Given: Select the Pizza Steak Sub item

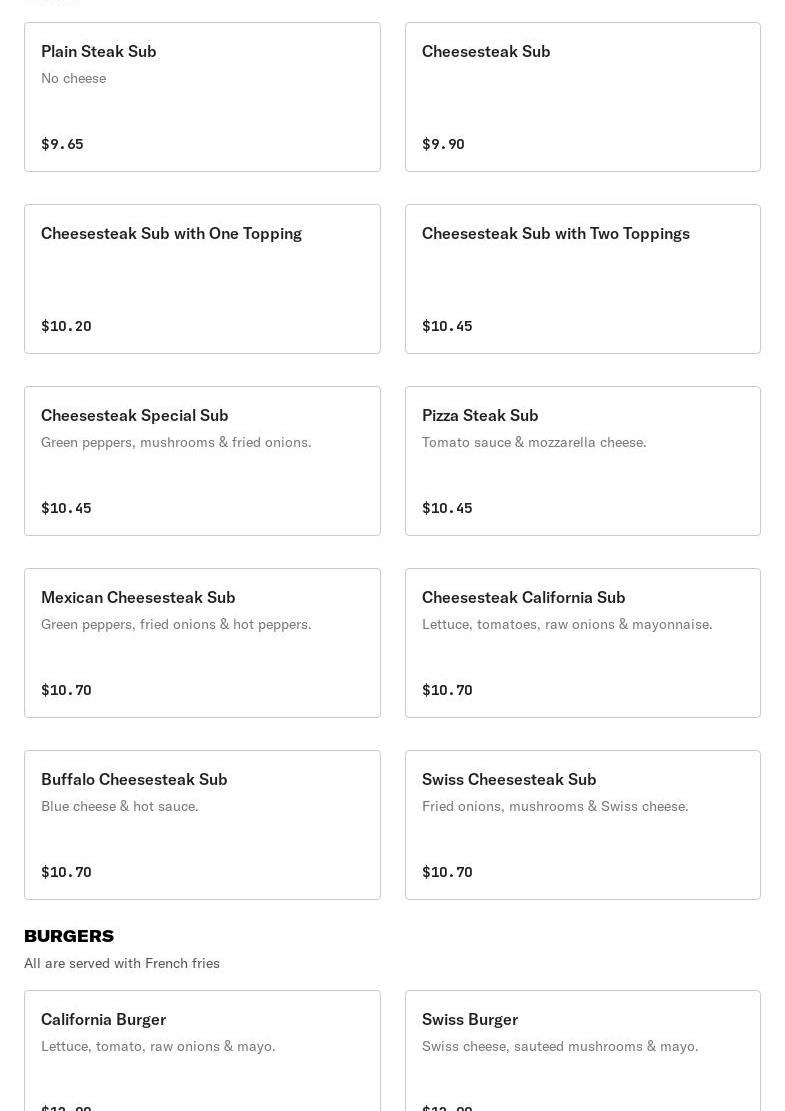Looking at the screenshot, I should pyautogui.click(x=582, y=461).
